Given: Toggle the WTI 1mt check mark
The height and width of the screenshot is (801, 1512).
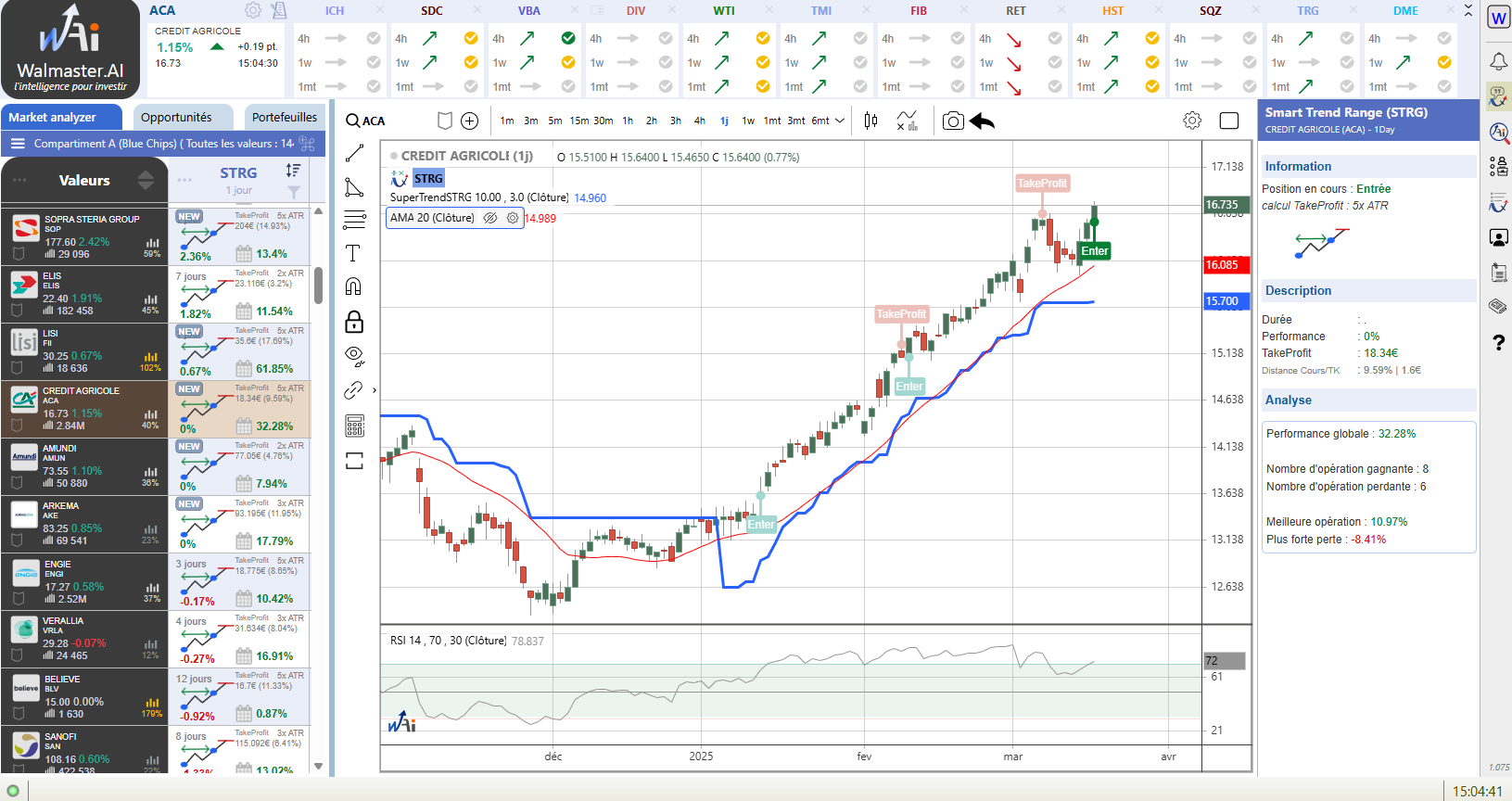Looking at the screenshot, I should (x=763, y=86).
